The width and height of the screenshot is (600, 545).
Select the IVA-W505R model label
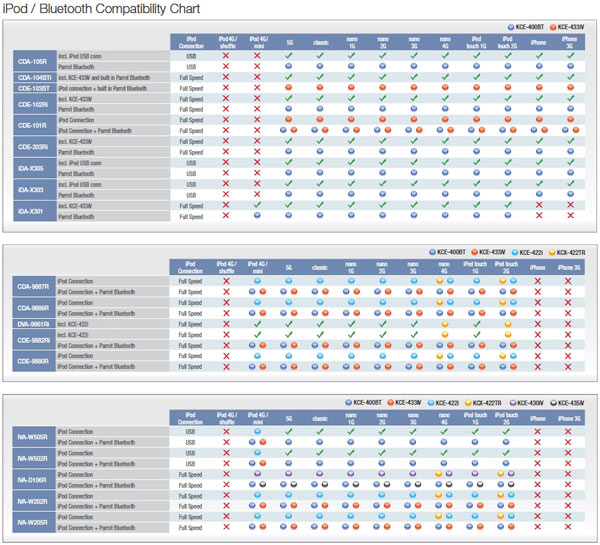tap(34, 437)
